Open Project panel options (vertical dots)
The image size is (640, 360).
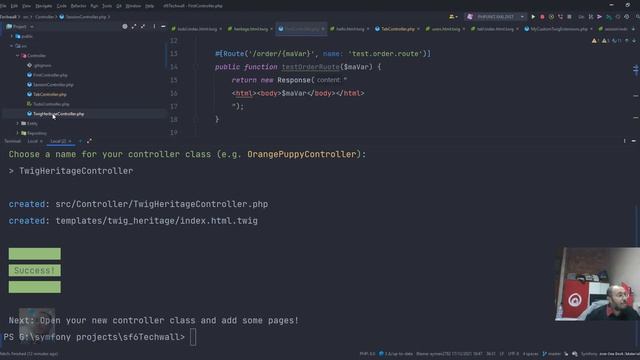(154, 27)
